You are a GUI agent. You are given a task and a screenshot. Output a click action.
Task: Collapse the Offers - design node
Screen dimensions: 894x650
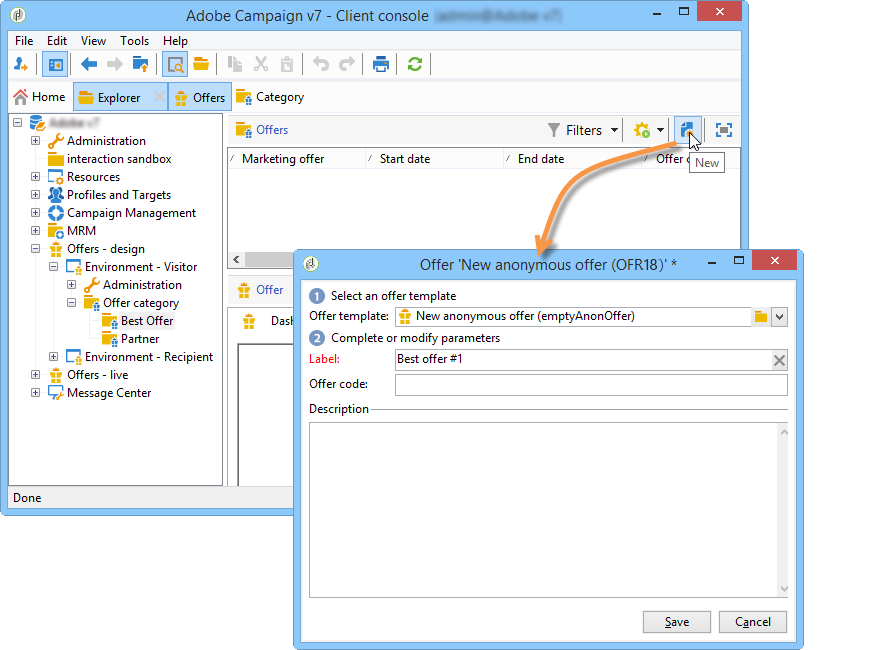pyautogui.click(x=35, y=249)
